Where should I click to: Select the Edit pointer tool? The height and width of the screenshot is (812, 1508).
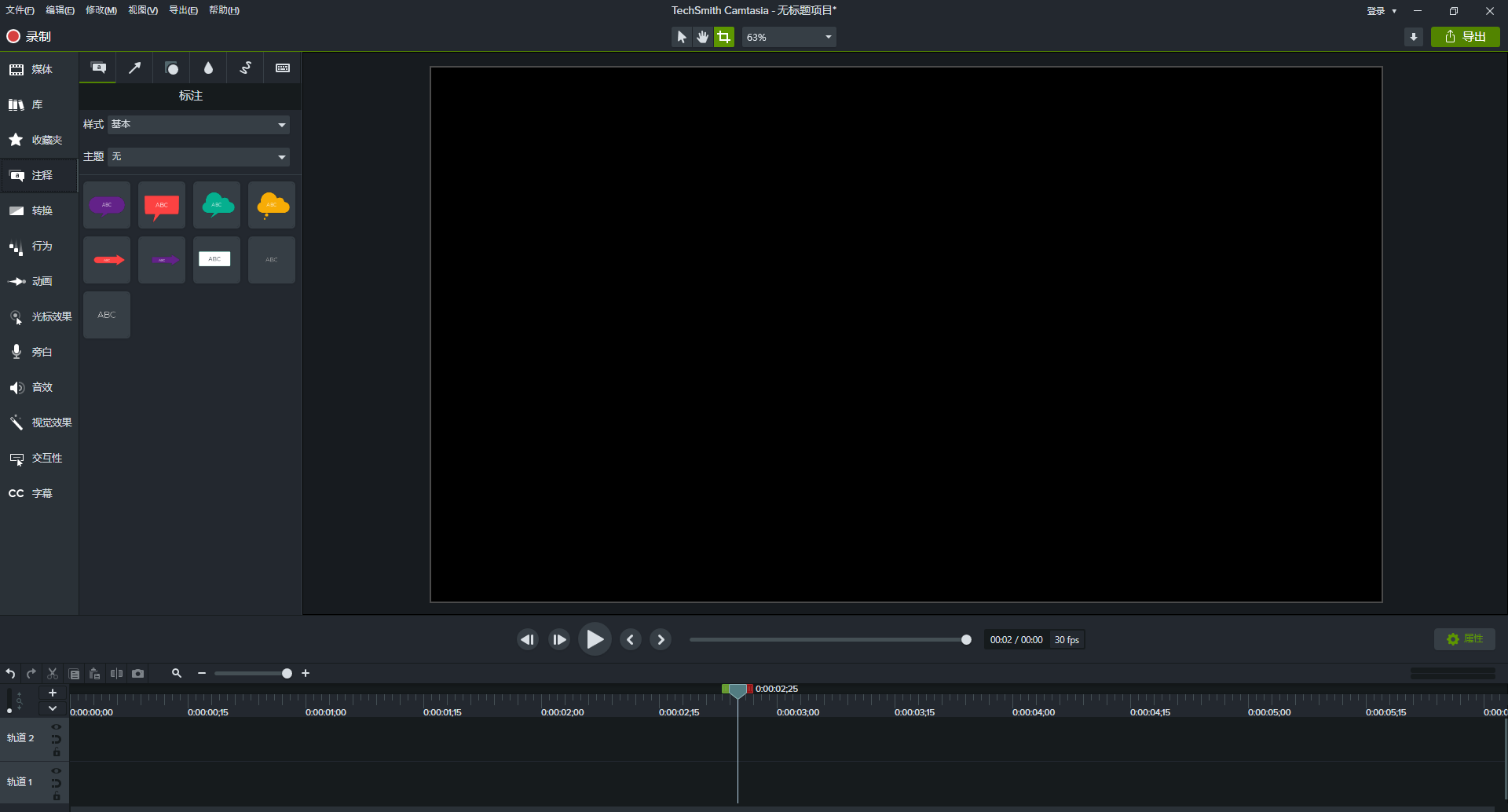click(x=681, y=37)
